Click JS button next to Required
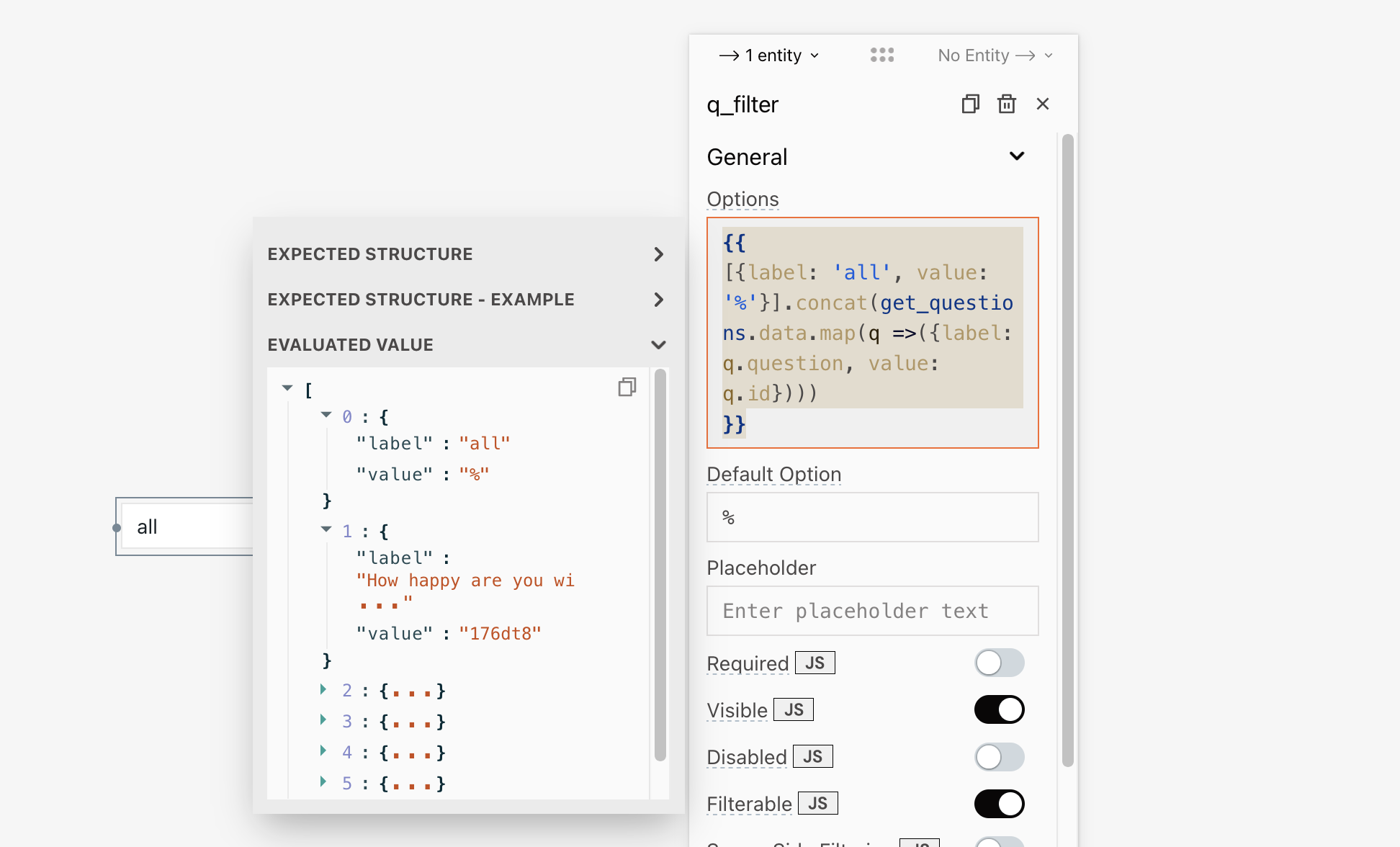 click(x=815, y=663)
